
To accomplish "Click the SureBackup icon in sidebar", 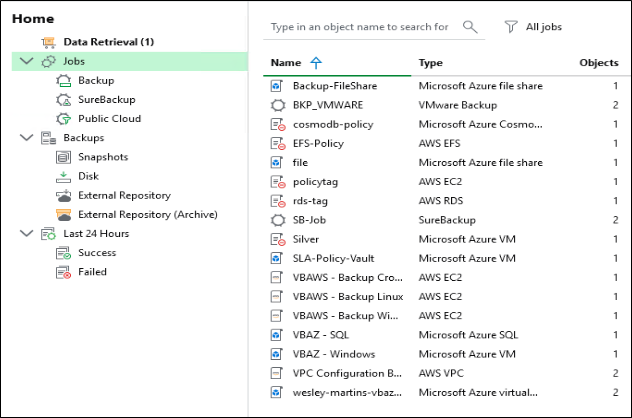I will coord(64,99).
